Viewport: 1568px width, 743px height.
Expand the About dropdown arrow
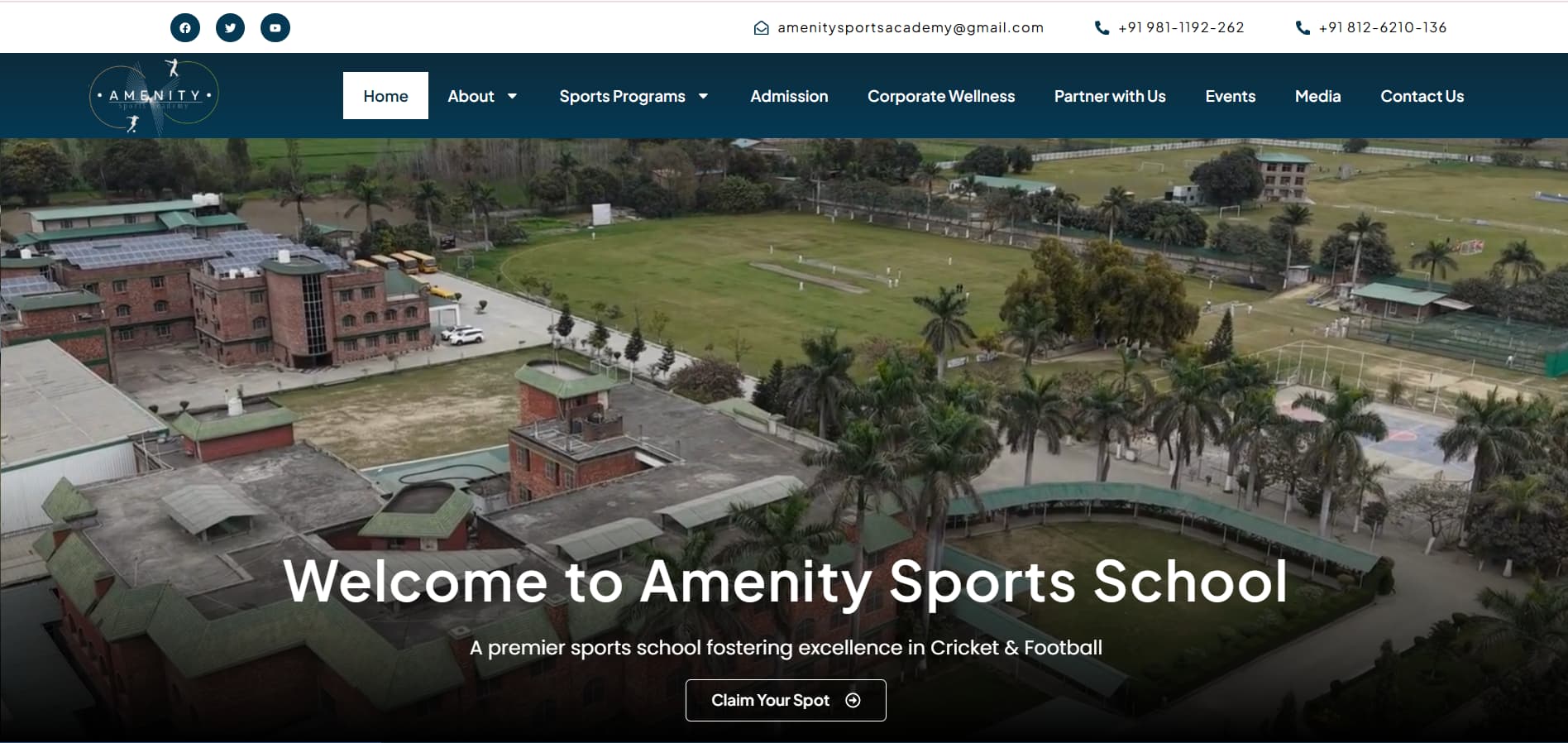(512, 96)
